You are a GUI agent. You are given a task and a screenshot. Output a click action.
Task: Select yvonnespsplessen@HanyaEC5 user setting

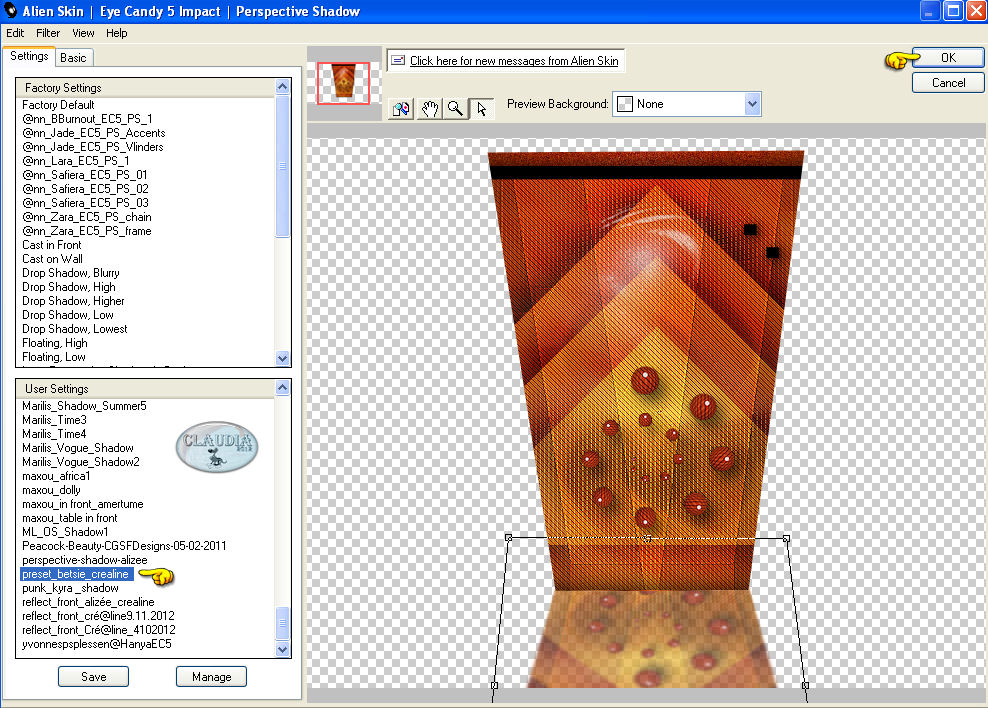pyautogui.click(x=96, y=644)
